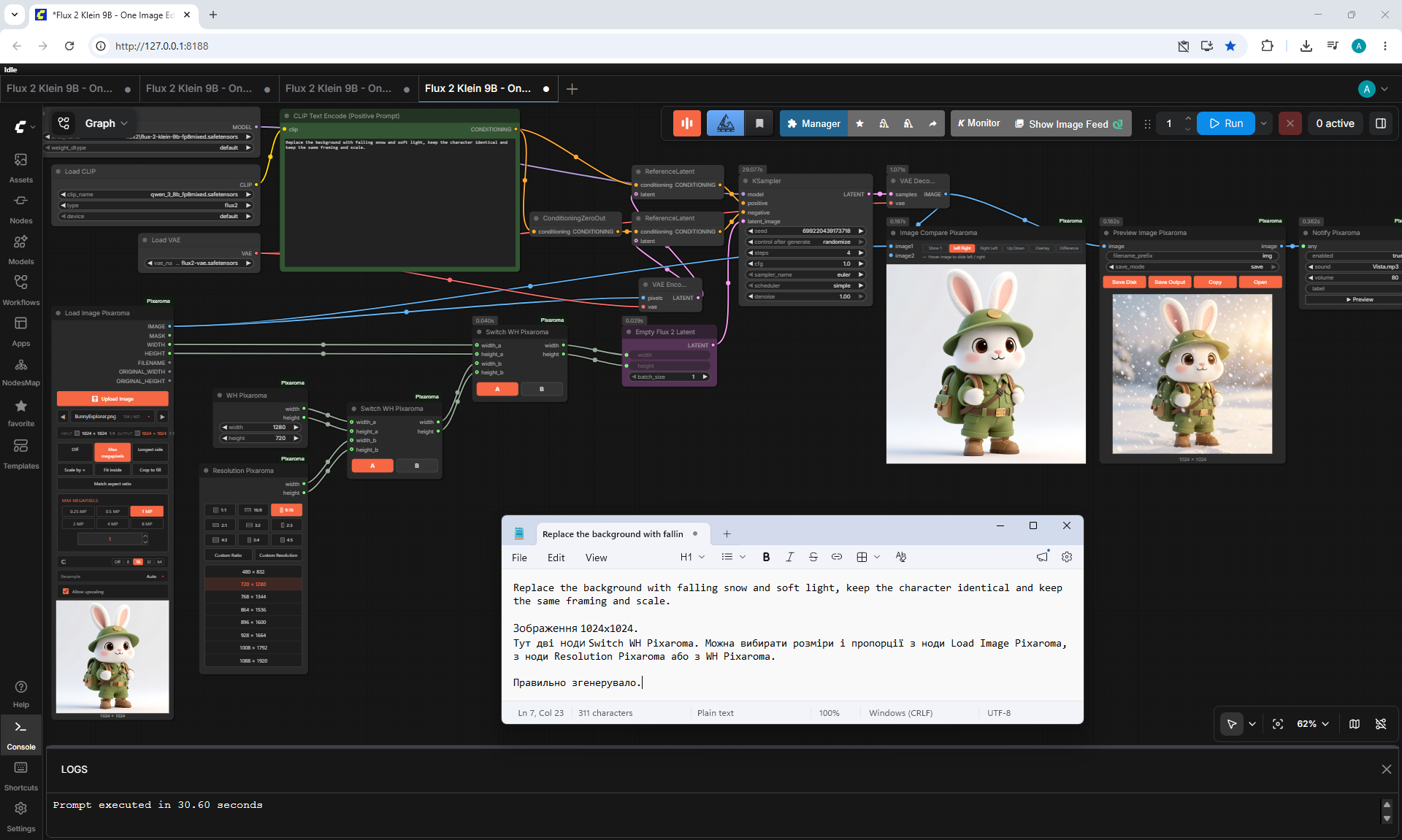Open the NodesMap sidebar panel
Screen dimensions: 1402x840
21,372
